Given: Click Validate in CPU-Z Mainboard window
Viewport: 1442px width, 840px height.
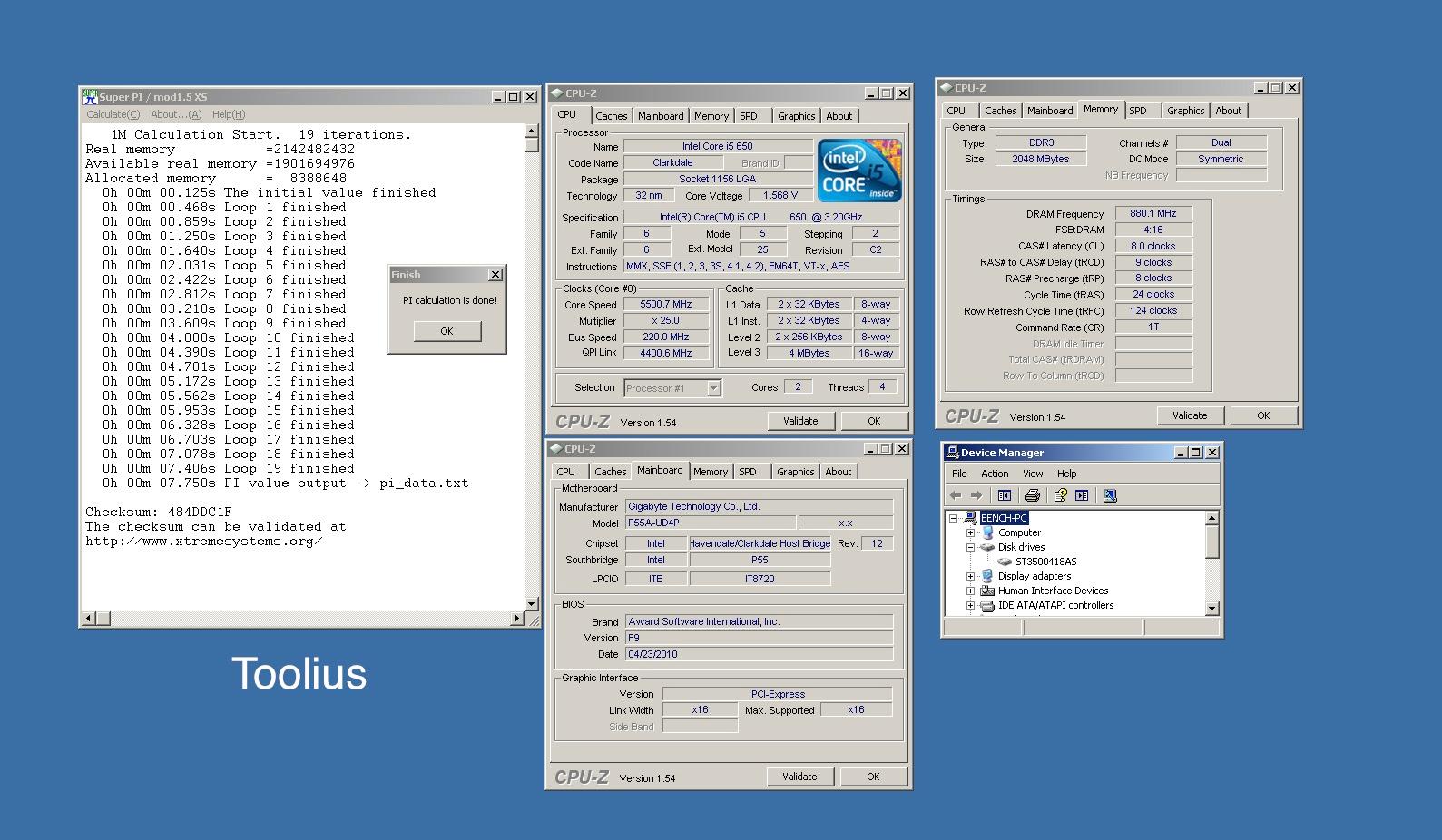Looking at the screenshot, I should click(799, 777).
